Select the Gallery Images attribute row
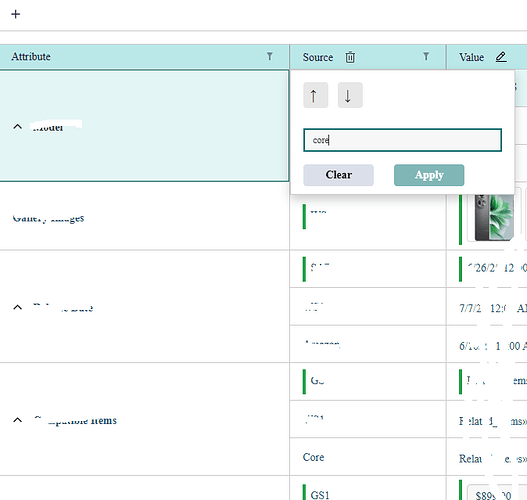The image size is (527, 500). (145, 218)
